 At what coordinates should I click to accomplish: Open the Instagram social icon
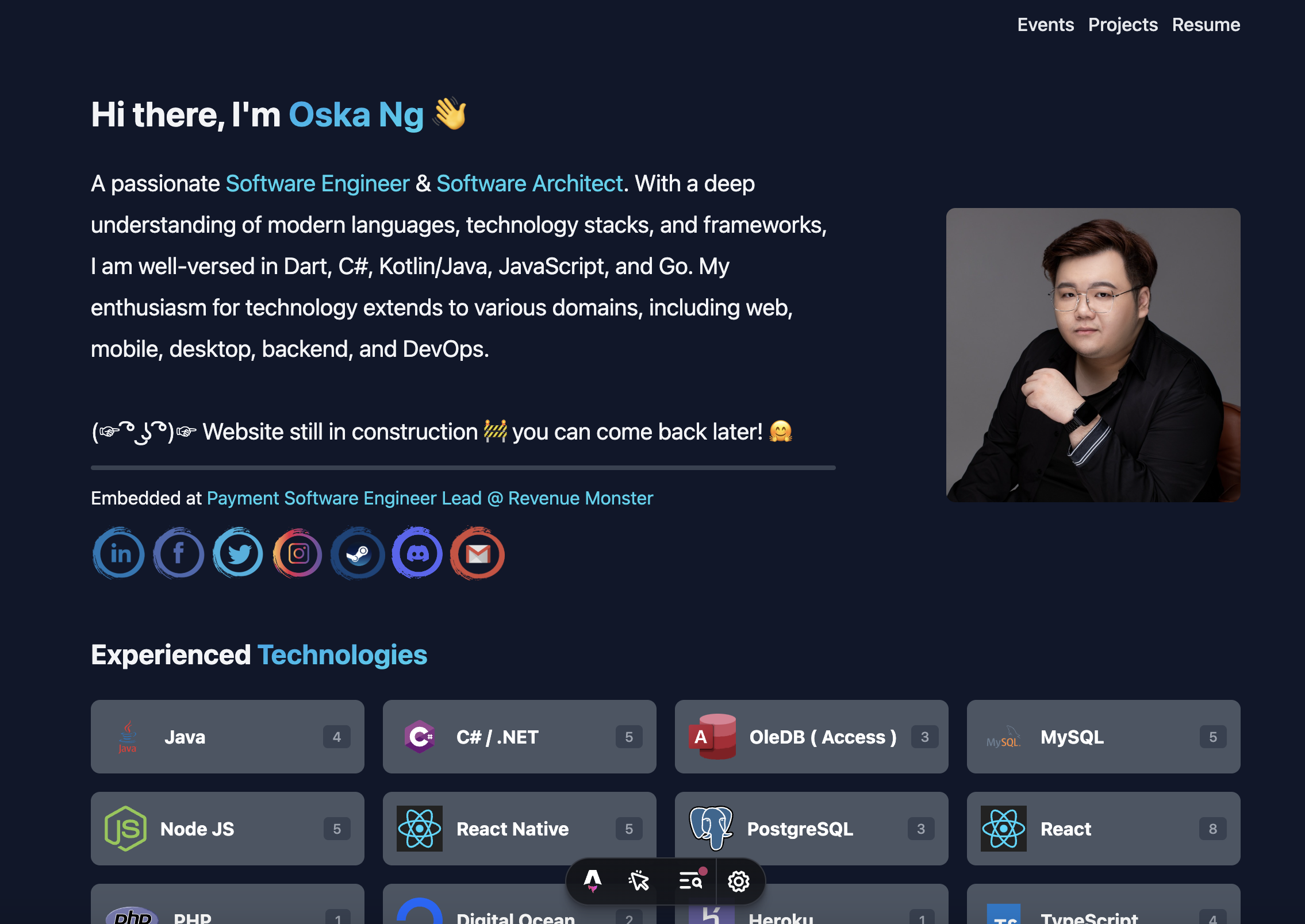298,553
